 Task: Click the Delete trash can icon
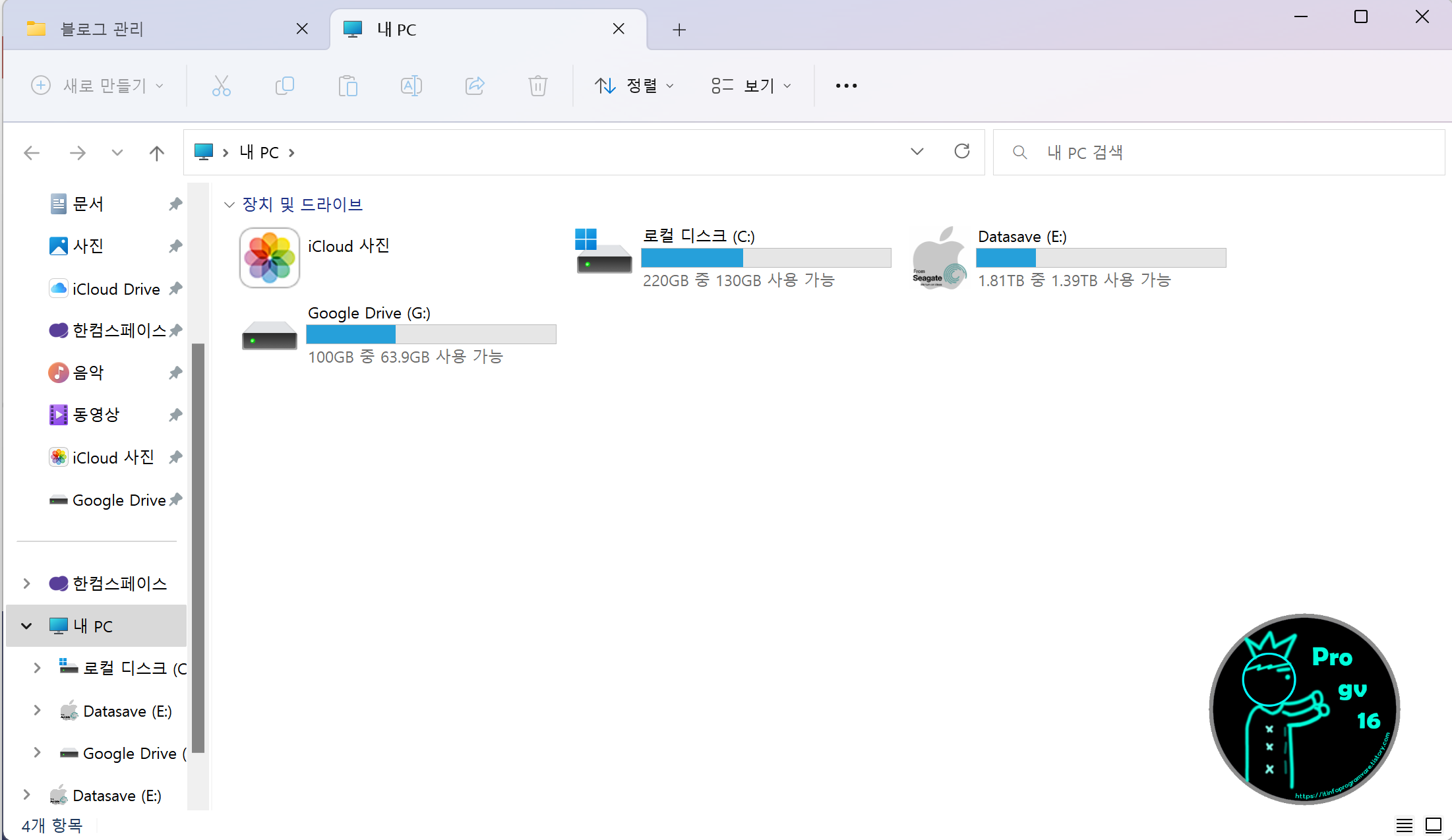point(537,86)
